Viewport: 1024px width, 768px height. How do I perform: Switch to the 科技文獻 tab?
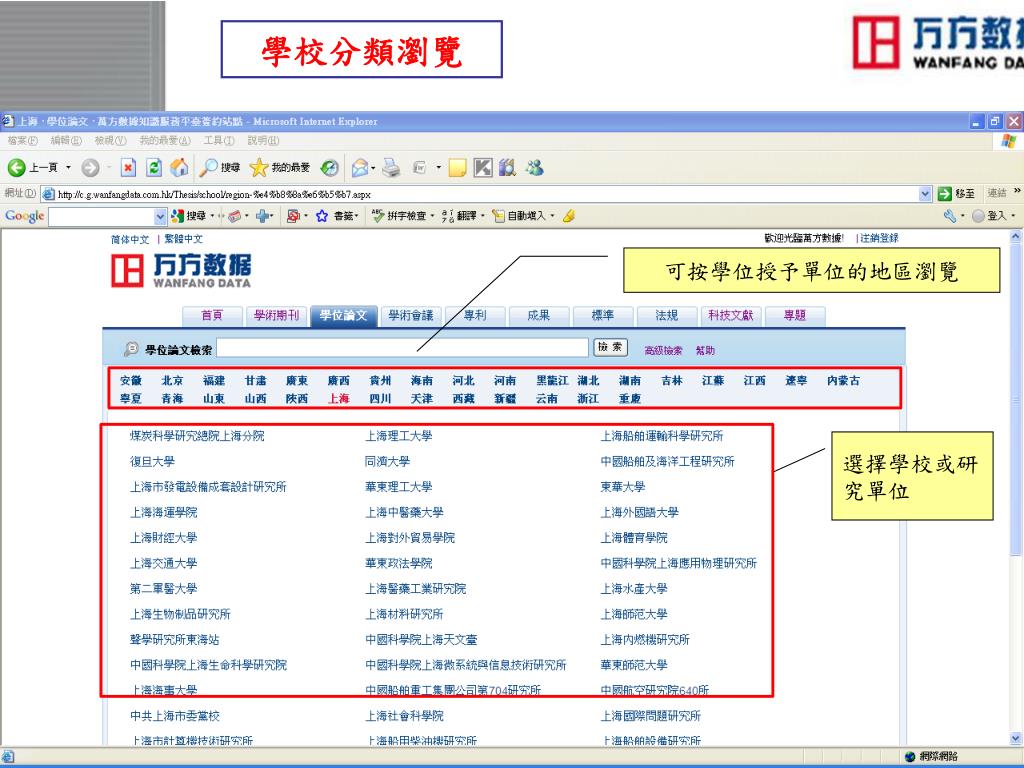click(731, 315)
